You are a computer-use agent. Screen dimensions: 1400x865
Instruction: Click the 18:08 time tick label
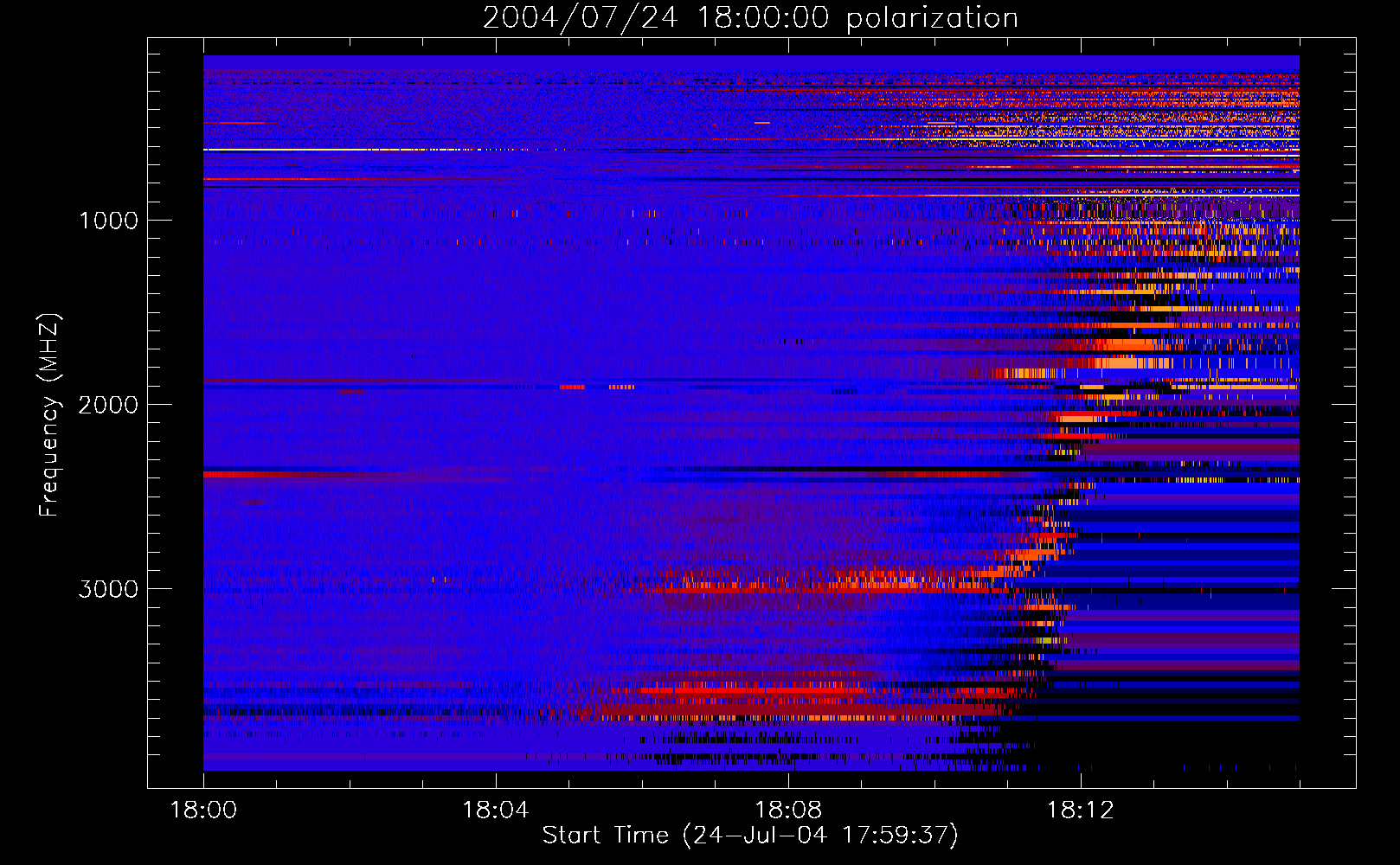[x=788, y=811]
